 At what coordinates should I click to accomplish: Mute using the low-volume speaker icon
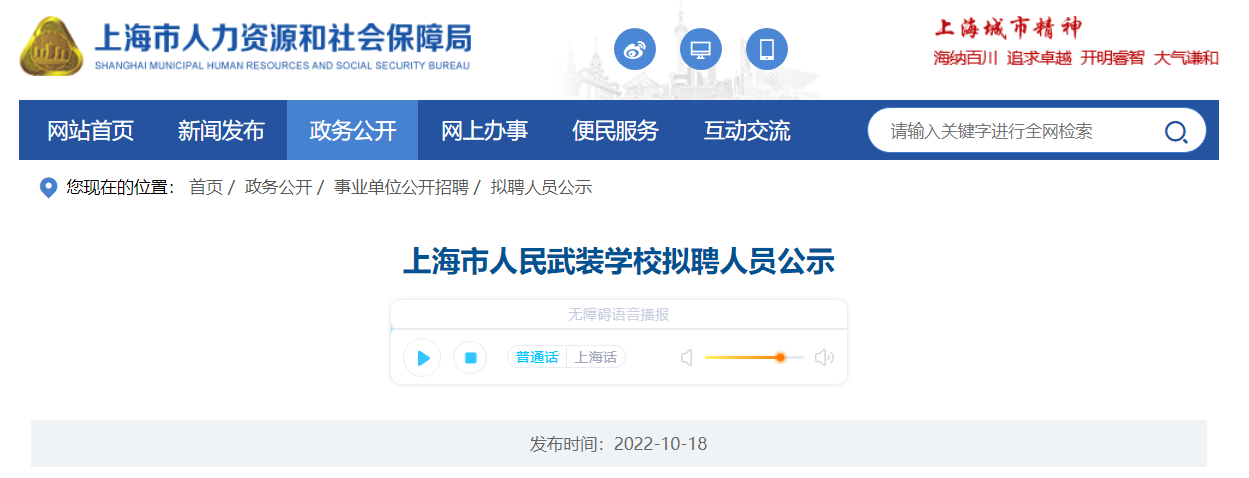click(x=687, y=357)
